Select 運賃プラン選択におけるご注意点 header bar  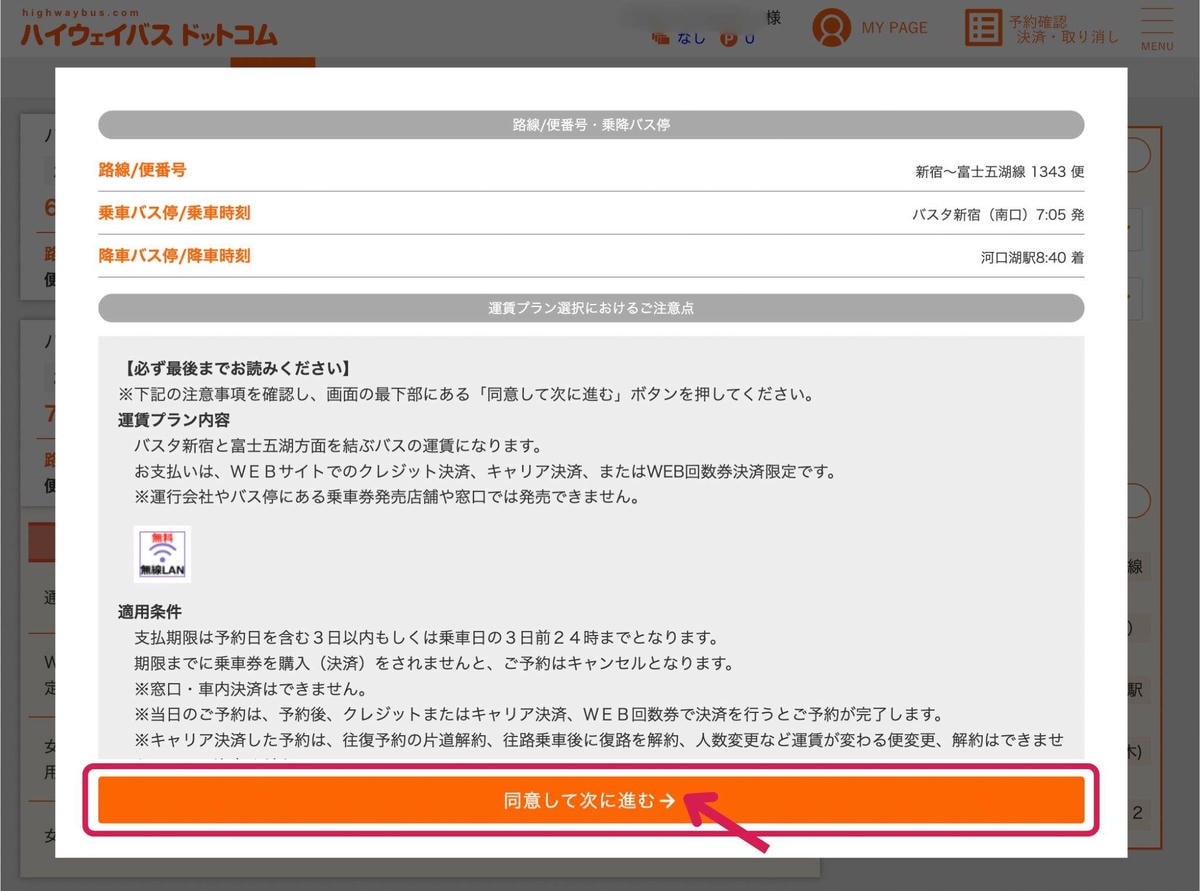click(x=591, y=308)
